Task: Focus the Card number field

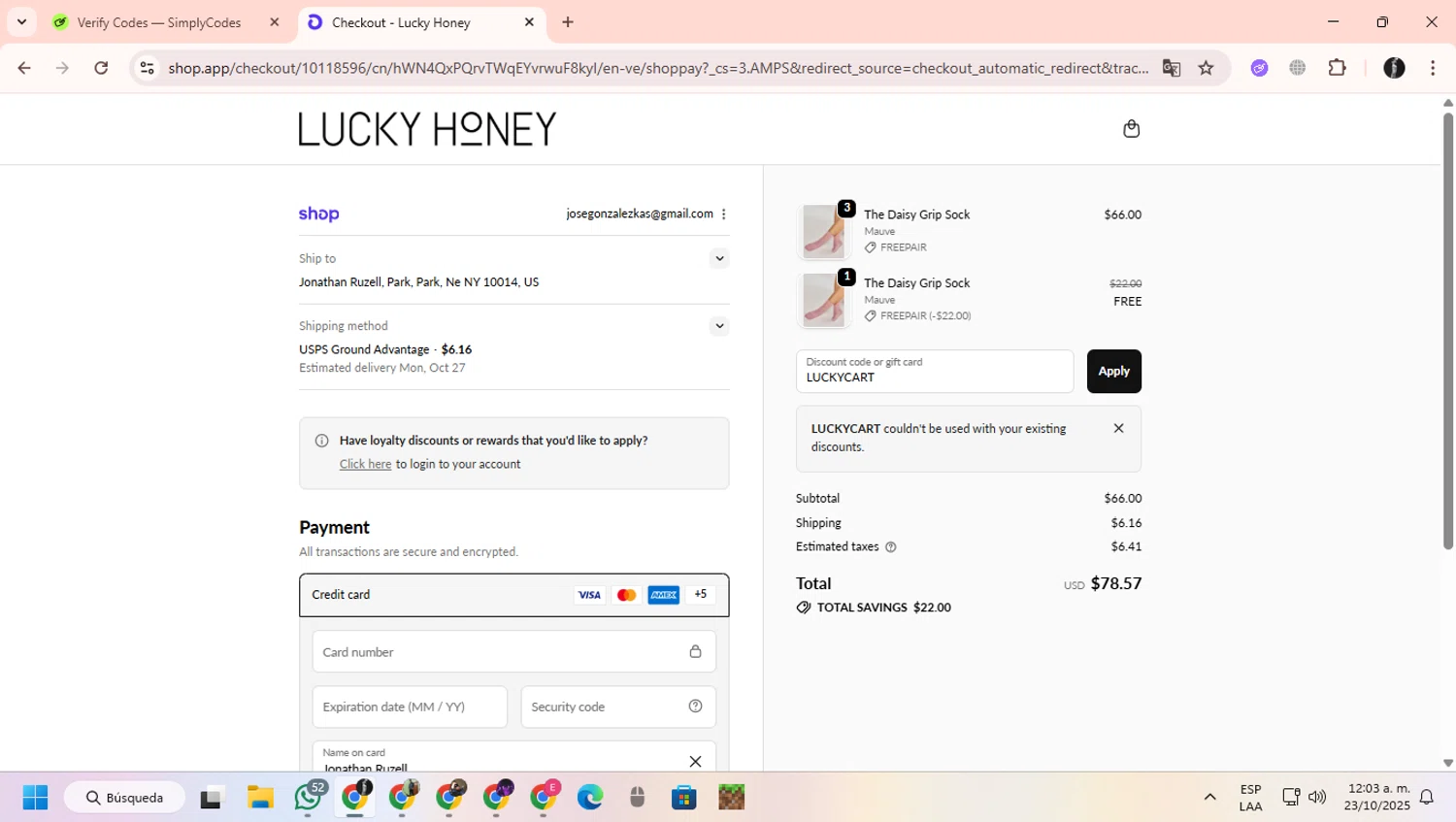Action: 514,652
